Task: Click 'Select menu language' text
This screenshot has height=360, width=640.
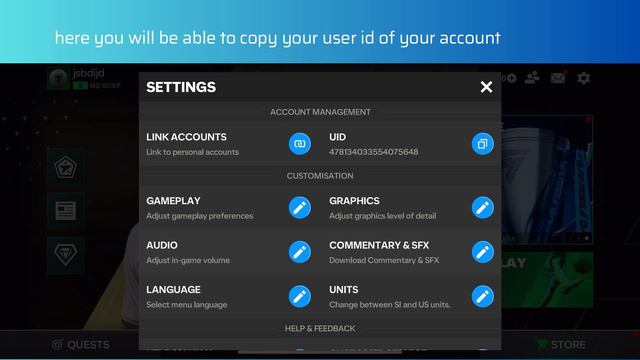Action: (187, 304)
